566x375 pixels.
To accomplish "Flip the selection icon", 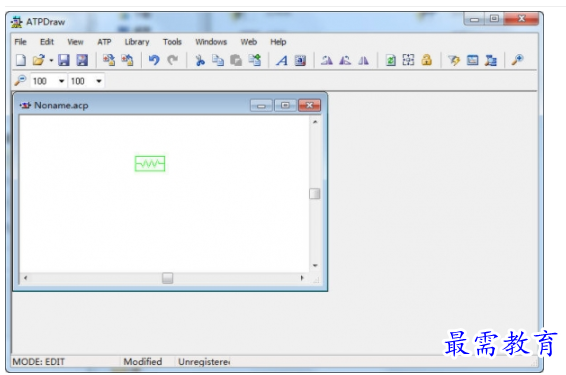I will 363,60.
